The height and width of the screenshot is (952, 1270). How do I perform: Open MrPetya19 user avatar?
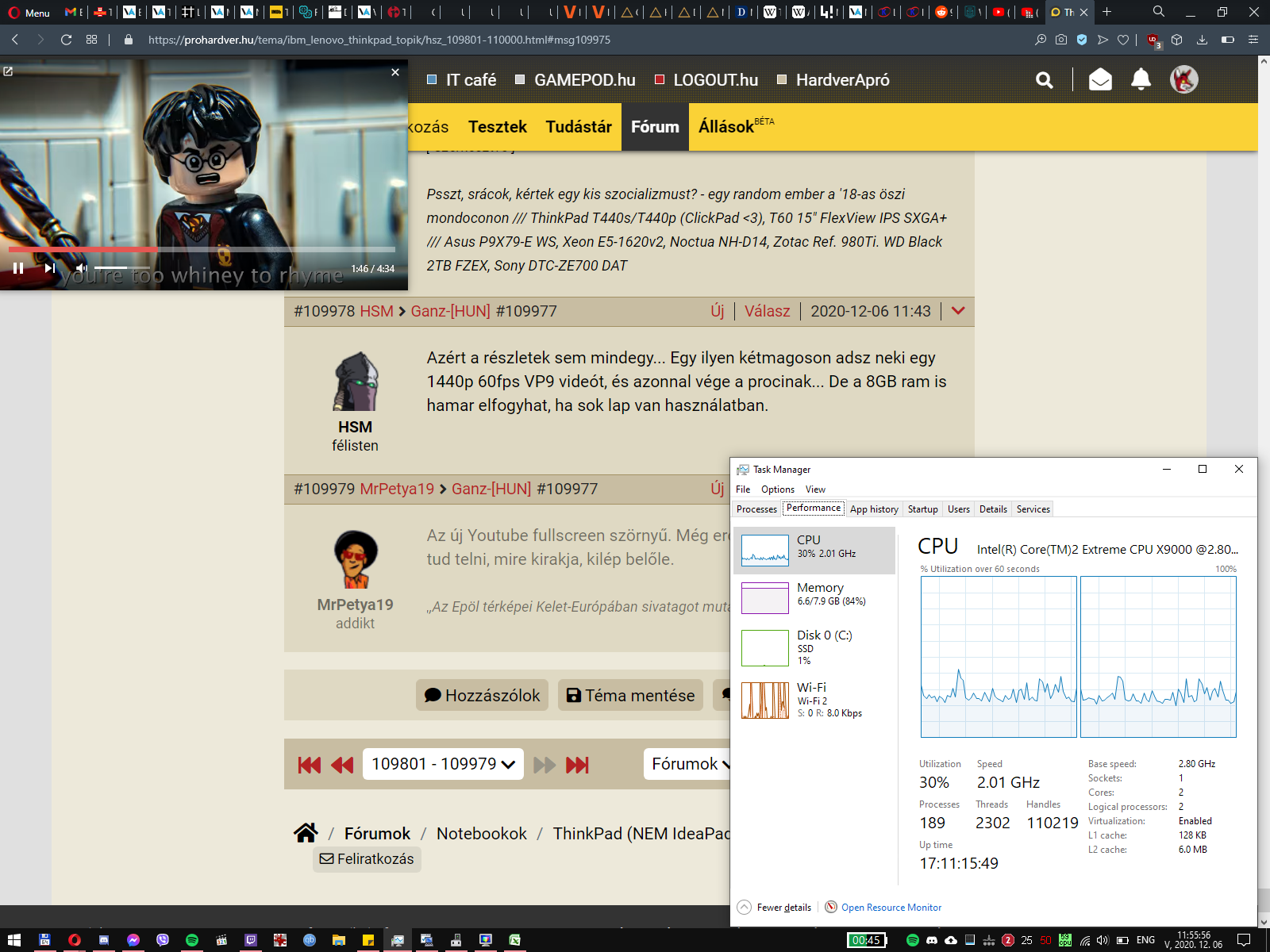click(x=355, y=559)
